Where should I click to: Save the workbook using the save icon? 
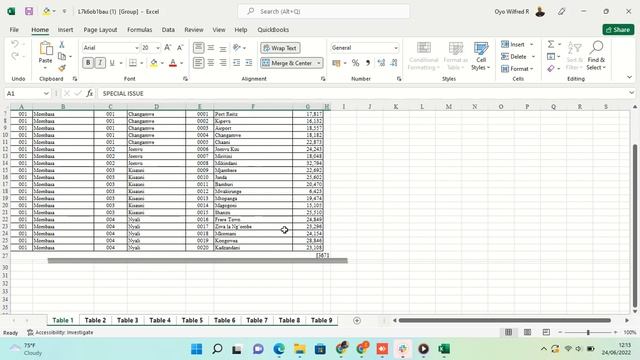tap(29, 11)
